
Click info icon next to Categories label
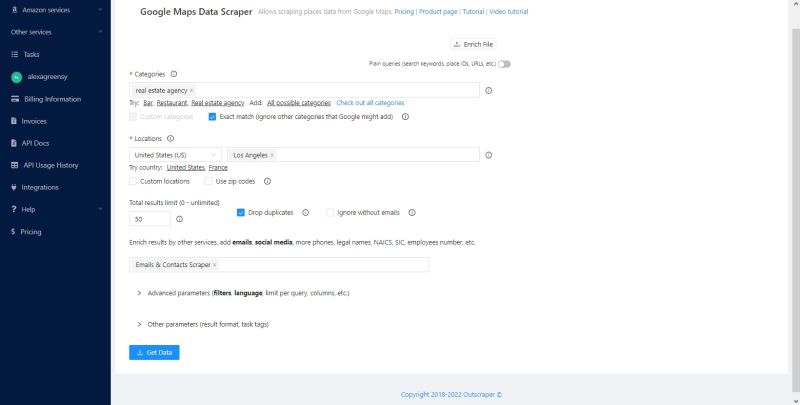pos(173,74)
